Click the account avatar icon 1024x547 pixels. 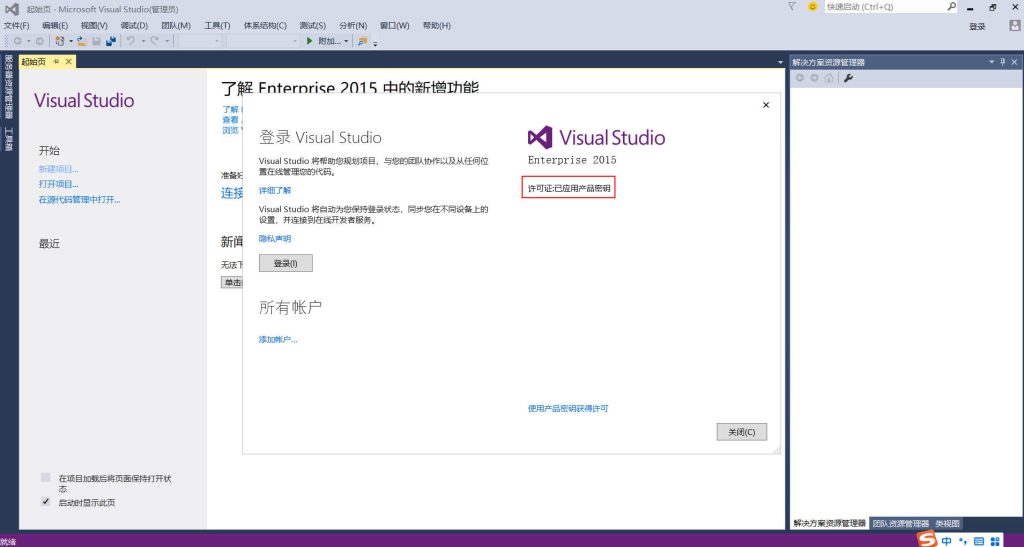(1014, 25)
